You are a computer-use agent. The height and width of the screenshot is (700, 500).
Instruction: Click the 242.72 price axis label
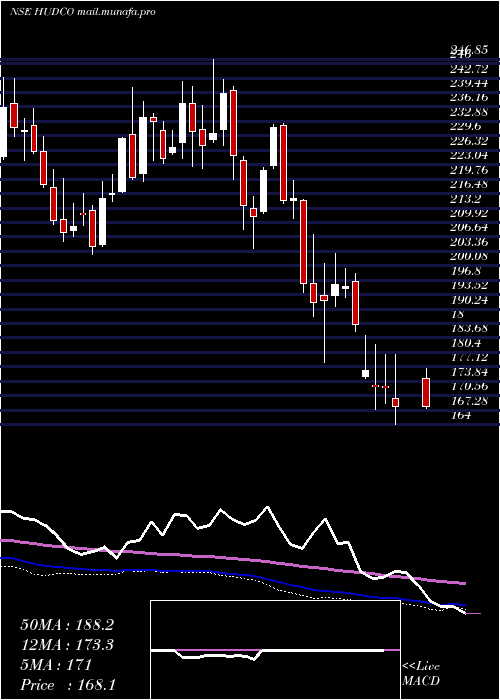(x=469, y=69)
